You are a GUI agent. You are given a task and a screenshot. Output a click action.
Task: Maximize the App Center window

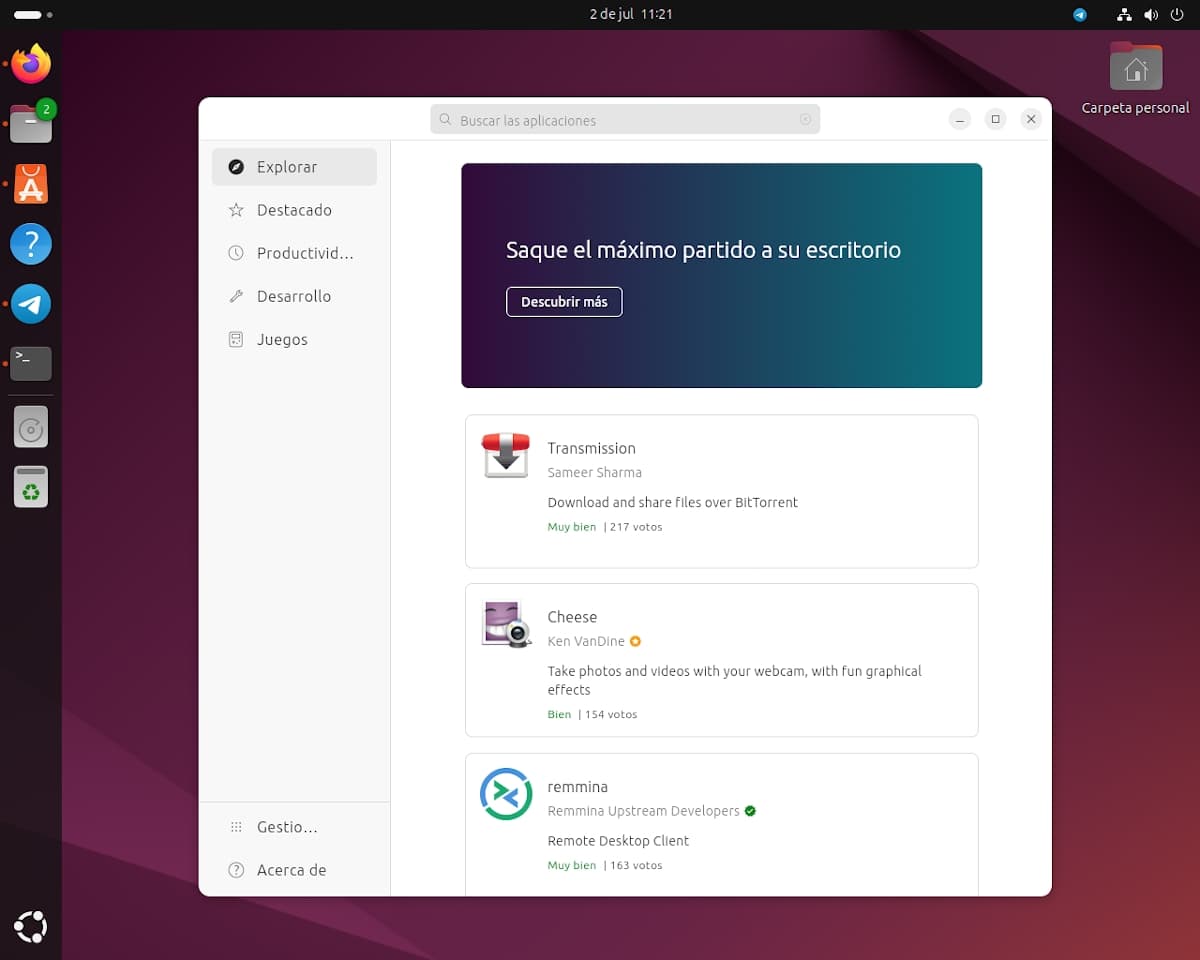point(995,119)
